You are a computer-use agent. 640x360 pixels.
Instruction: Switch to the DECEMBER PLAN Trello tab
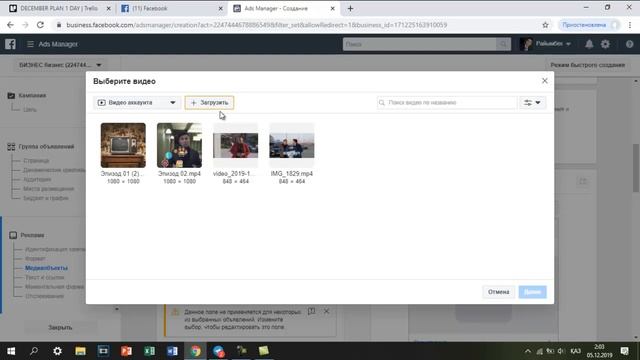(59, 8)
